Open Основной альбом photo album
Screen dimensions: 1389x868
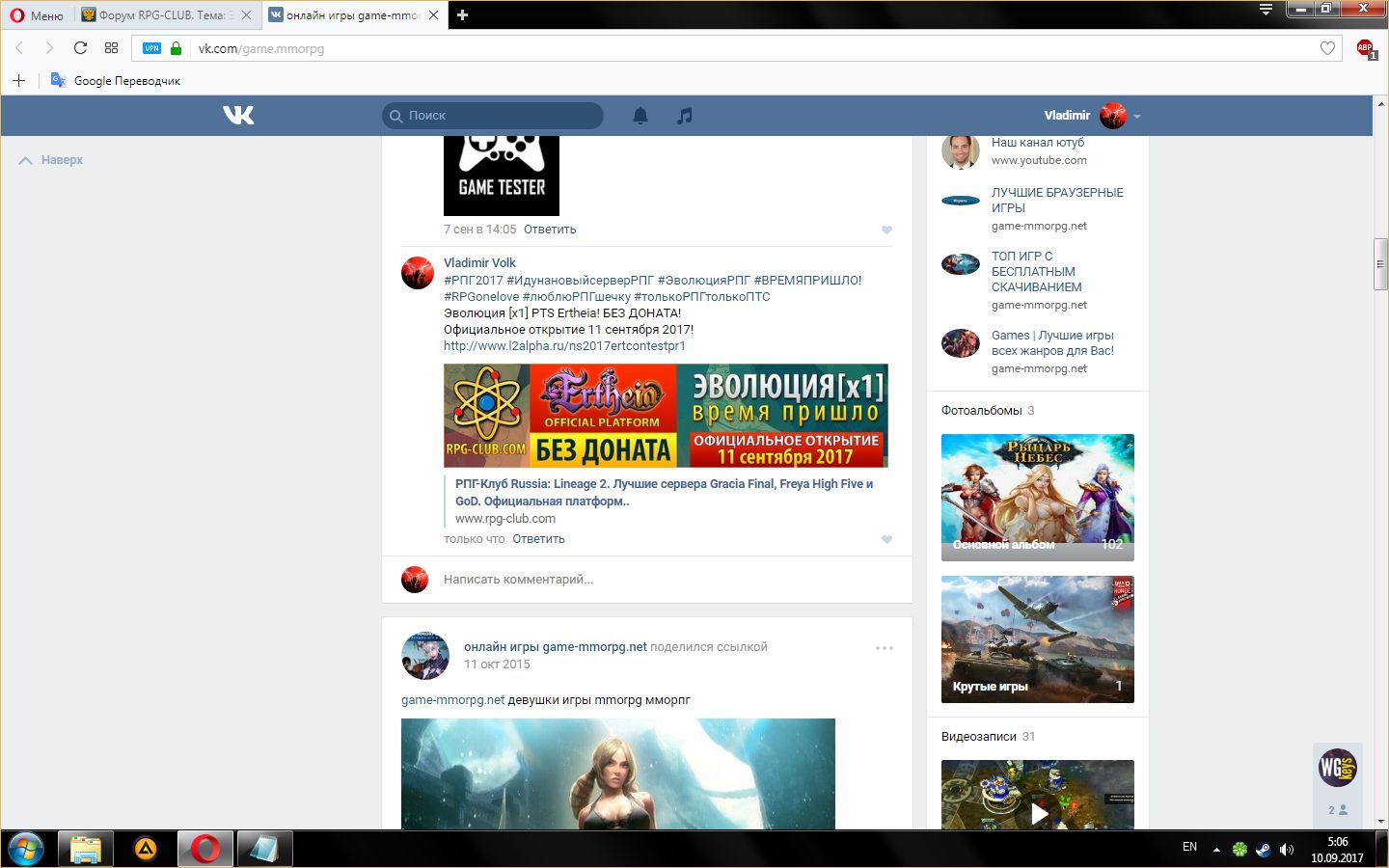[x=1038, y=498]
